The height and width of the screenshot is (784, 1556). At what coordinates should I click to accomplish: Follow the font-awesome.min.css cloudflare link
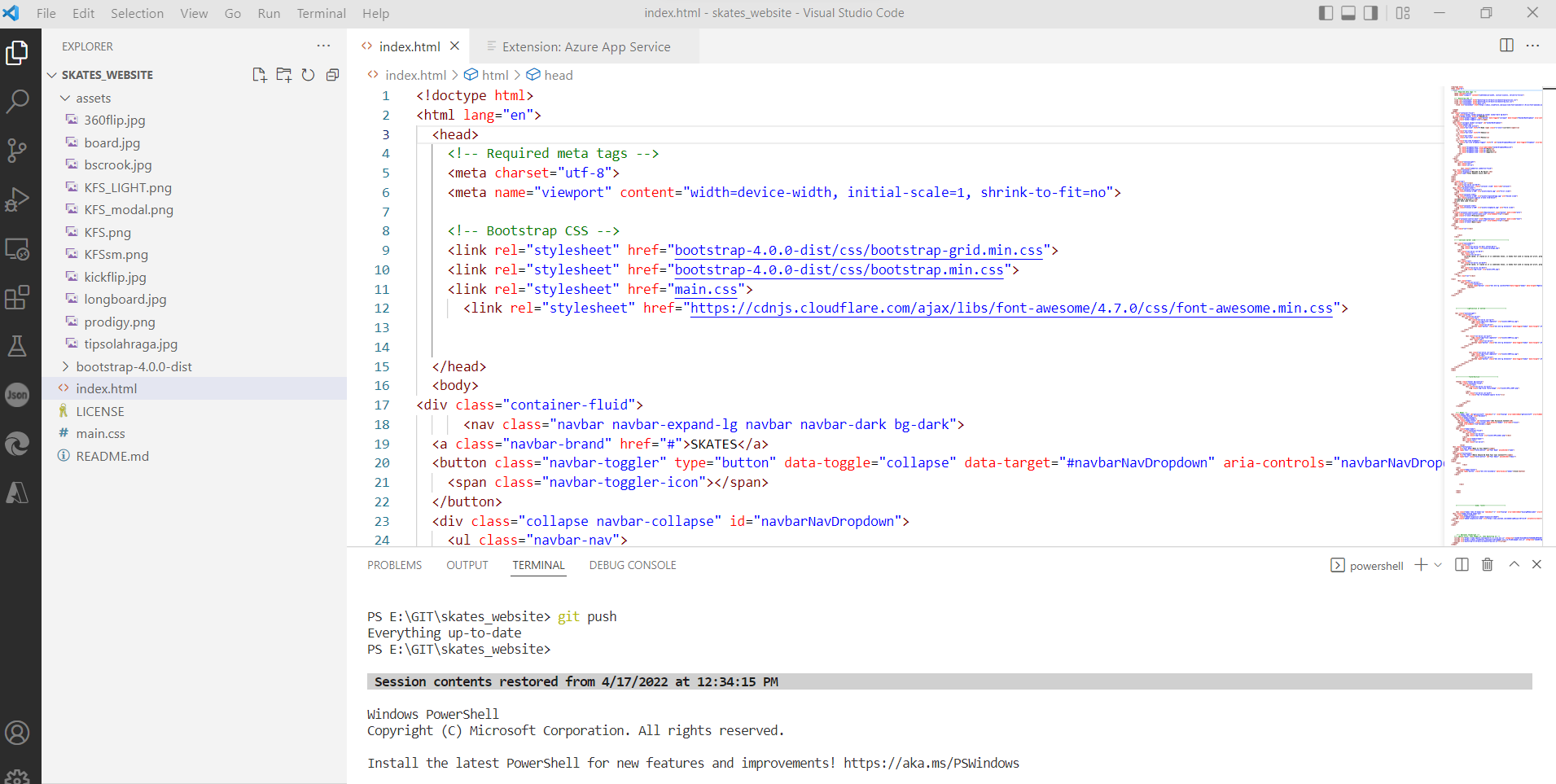point(1011,309)
